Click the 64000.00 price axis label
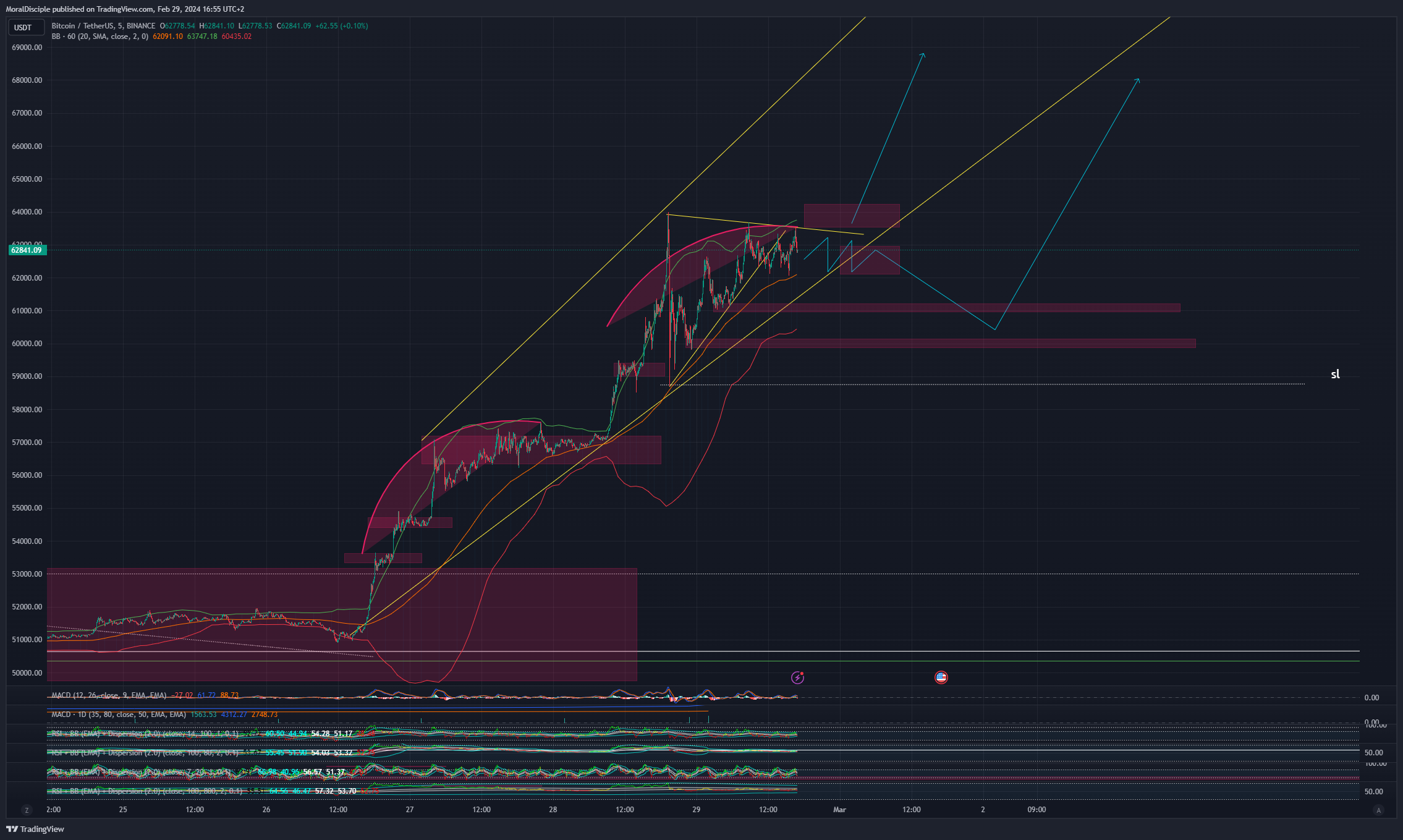 [x=27, y=212]
